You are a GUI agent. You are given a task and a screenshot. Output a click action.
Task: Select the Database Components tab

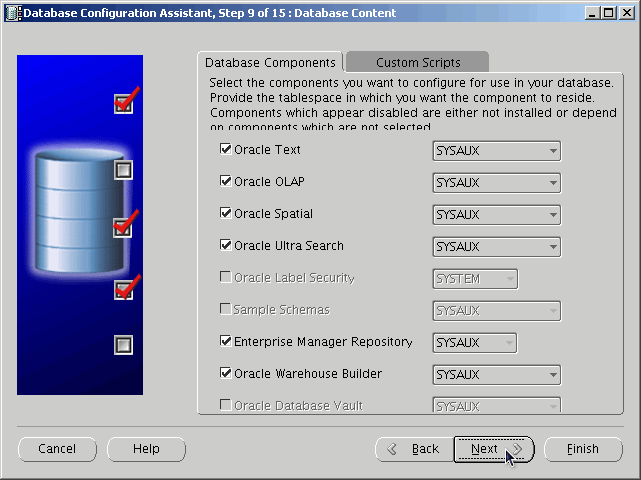pos(270,63)
